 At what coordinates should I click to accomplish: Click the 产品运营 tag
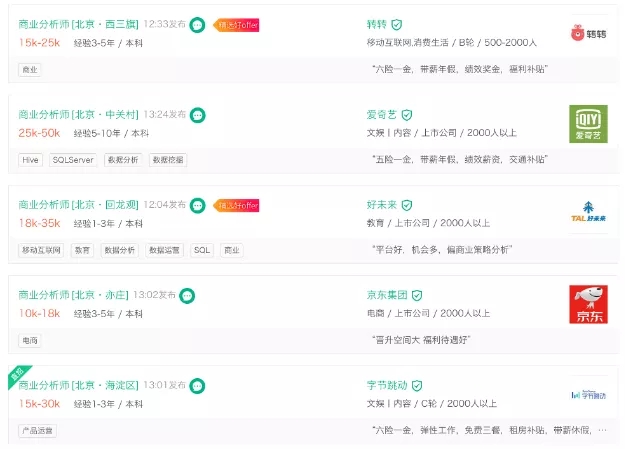click(x=37, y=431)
